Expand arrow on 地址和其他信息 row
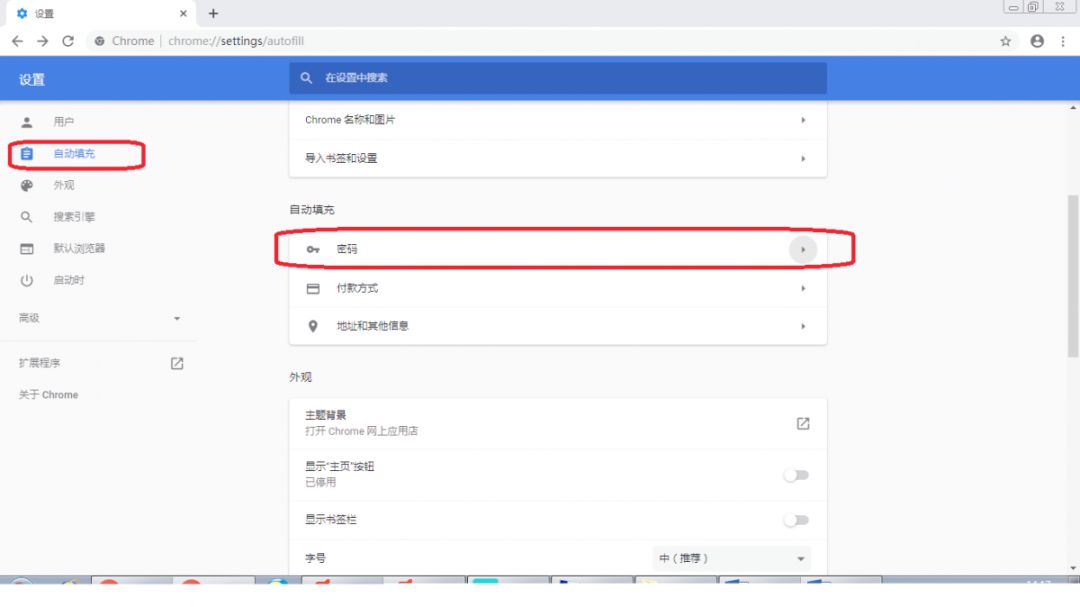 pos(803,326)
